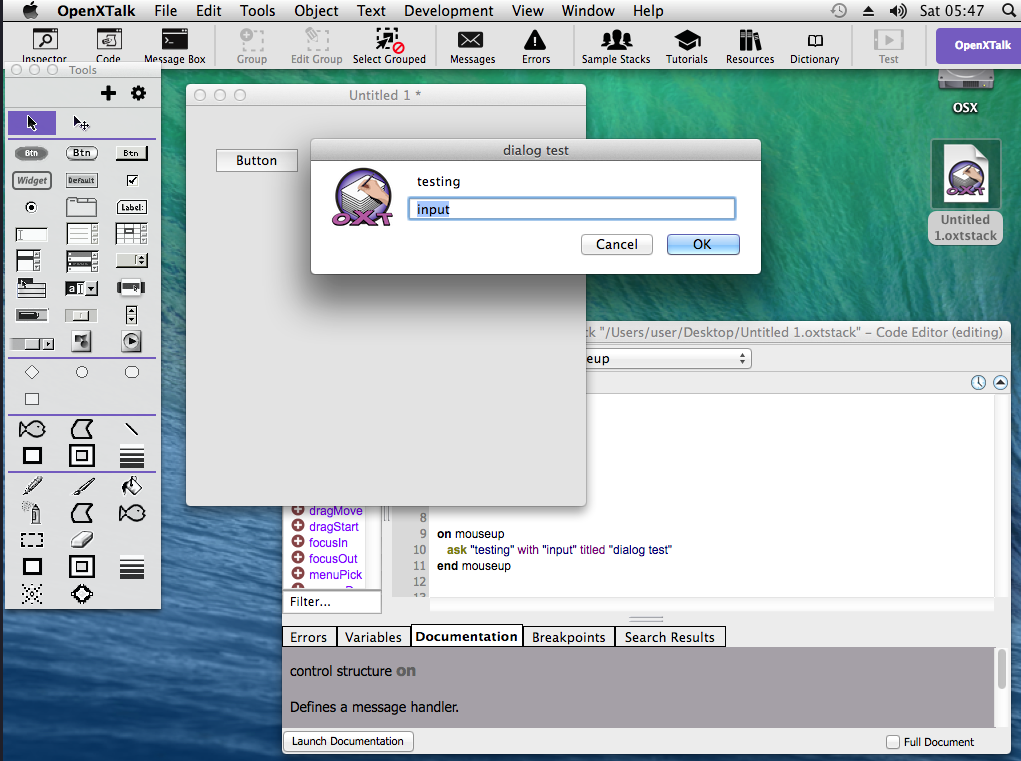Pick the single-line text field tool
The height and width of the screenshot is (761, 1021).
click(x=31, y=234)
